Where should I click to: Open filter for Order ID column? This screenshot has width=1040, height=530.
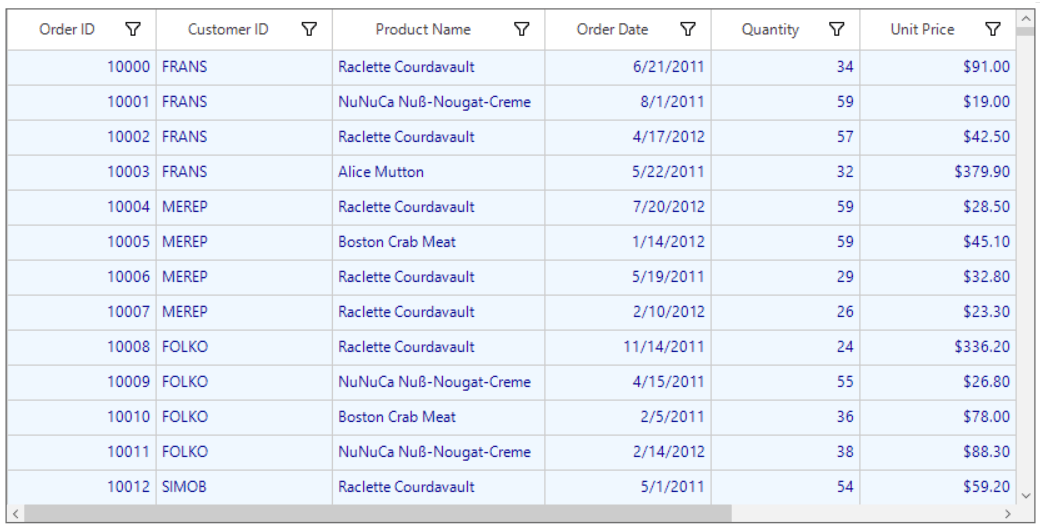(x=133, y=29)
